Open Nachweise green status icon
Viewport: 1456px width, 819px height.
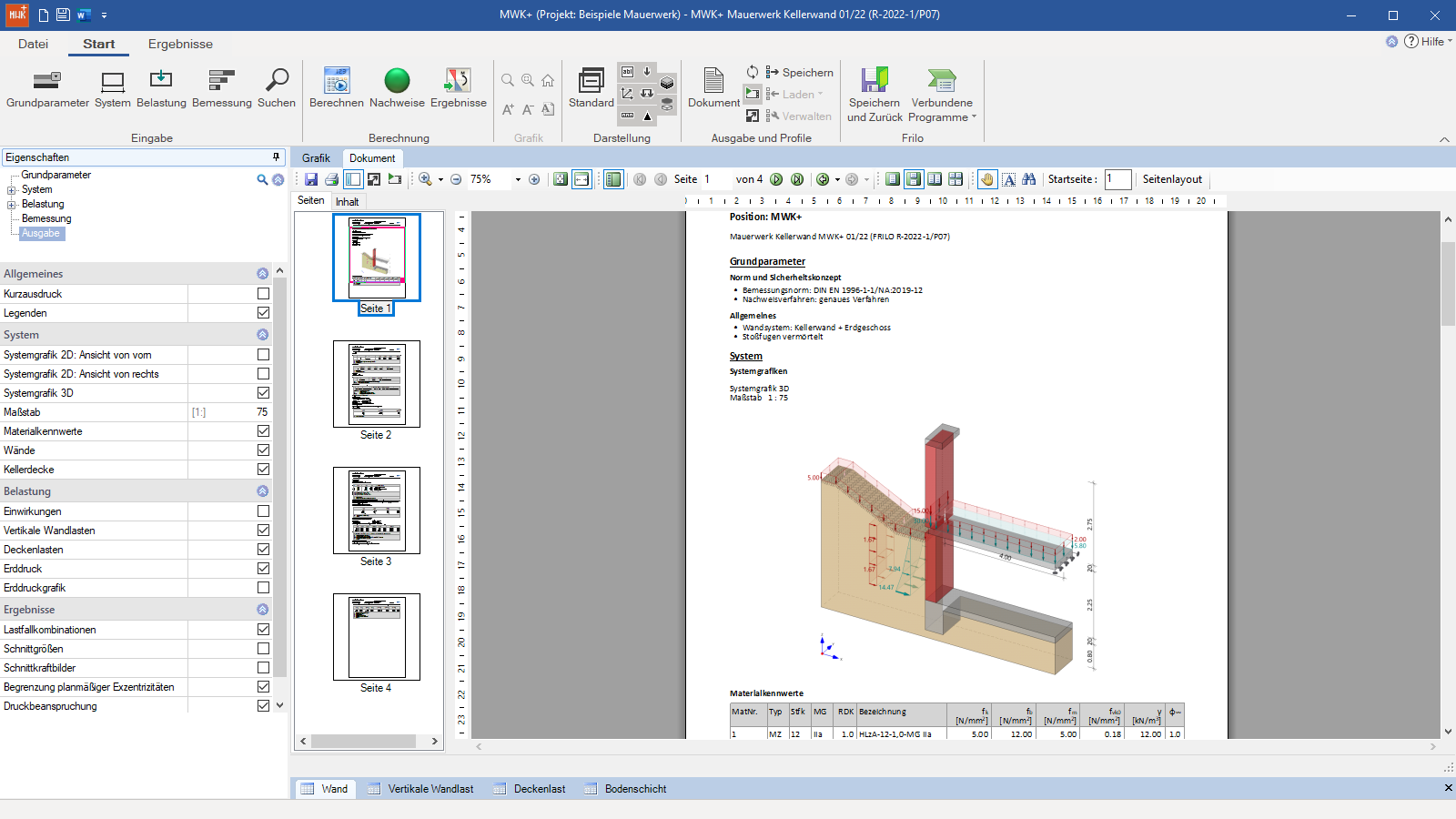[397, 88]
